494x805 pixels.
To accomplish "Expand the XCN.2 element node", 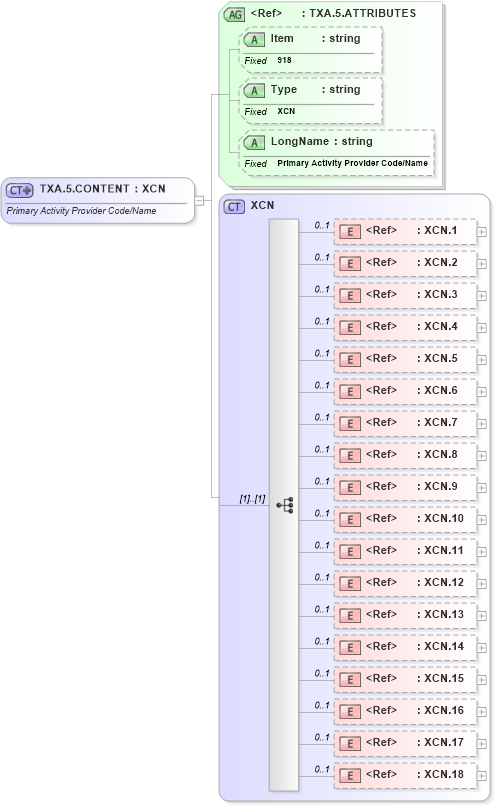I will pyautogui.click(x=481, y=264).
